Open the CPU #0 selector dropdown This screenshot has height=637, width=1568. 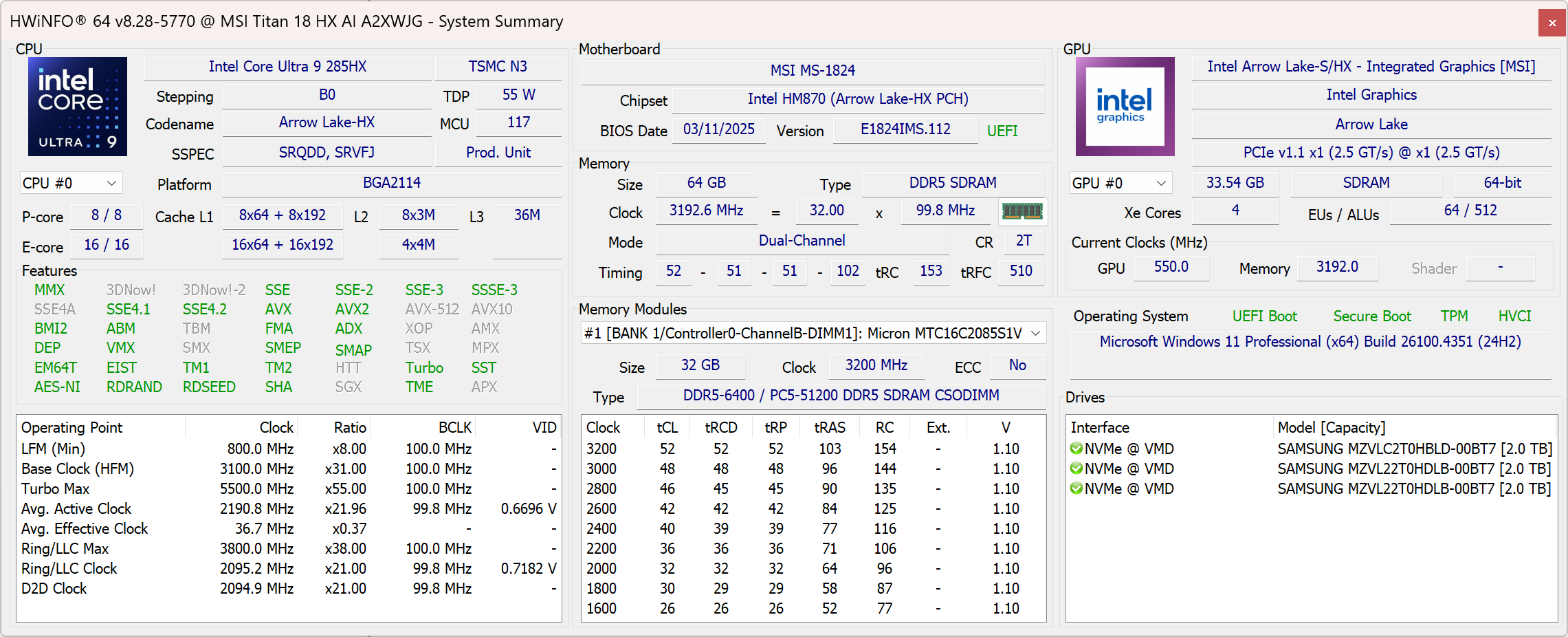pos(71,183)
